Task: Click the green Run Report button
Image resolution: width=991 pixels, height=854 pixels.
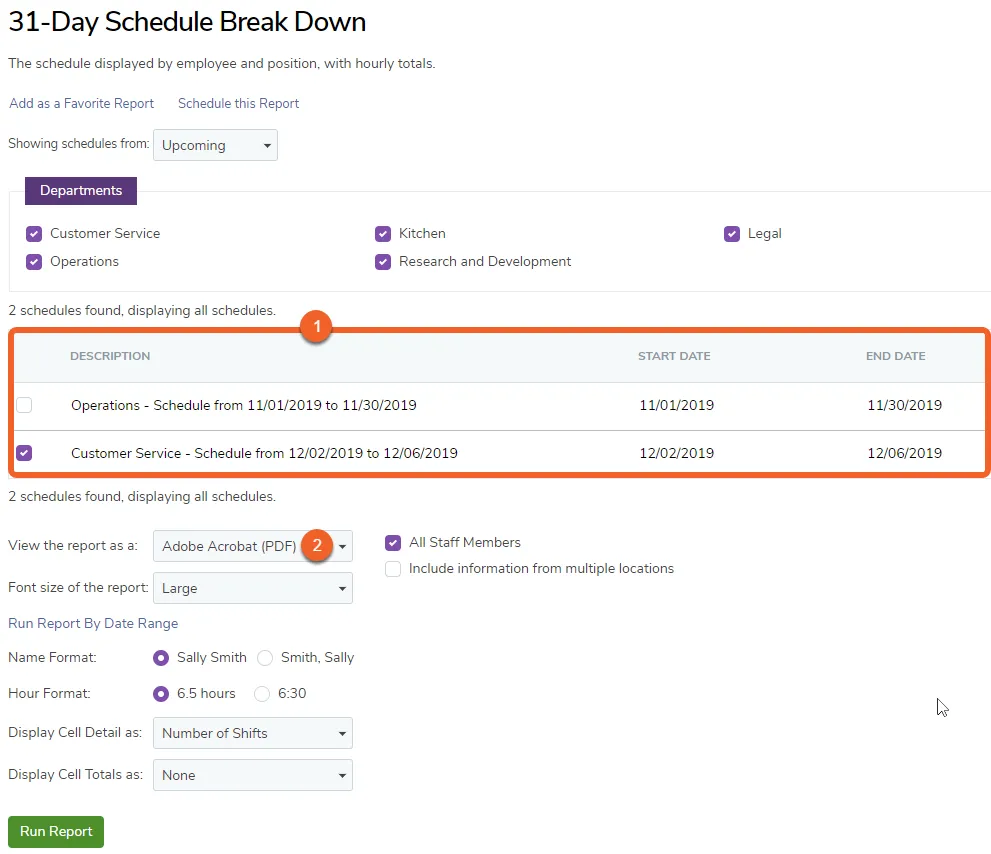Action: pos(56,831)
